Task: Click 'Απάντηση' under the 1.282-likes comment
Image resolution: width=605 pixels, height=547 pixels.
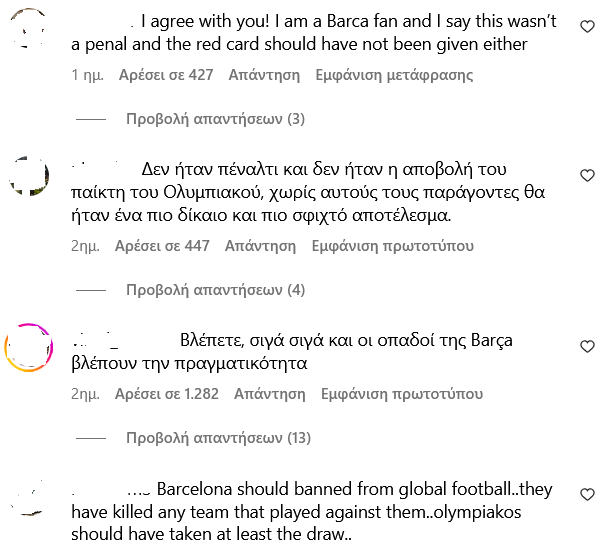Action: pyautogui.click(x=269, y=394)
